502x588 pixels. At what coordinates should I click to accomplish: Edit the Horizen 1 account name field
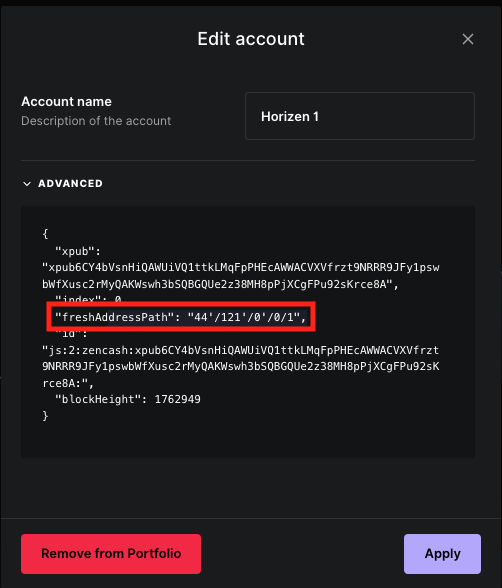(x=360, y=116)
